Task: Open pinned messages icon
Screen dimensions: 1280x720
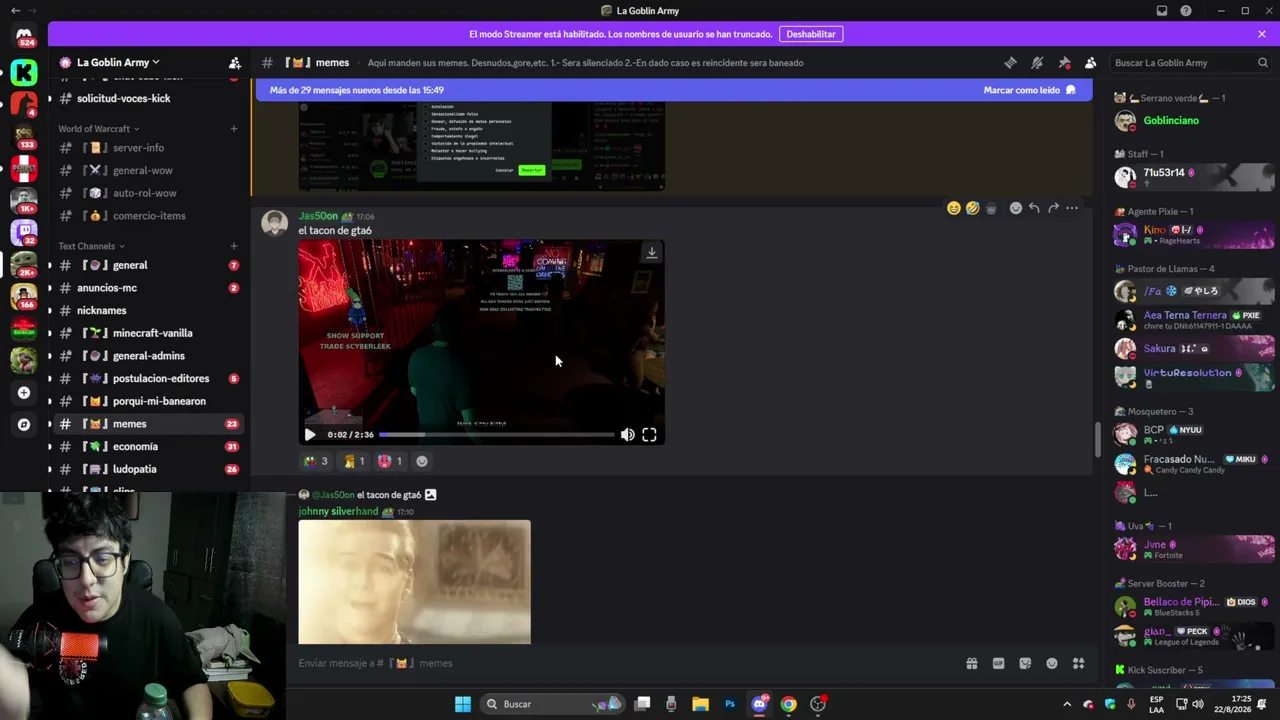Action: [1064, 62]
